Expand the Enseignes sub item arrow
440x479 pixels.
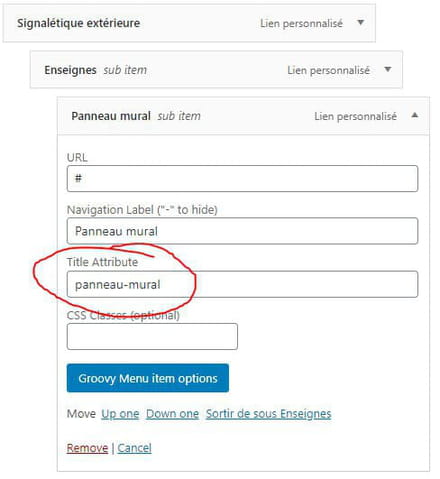(387, 69)
